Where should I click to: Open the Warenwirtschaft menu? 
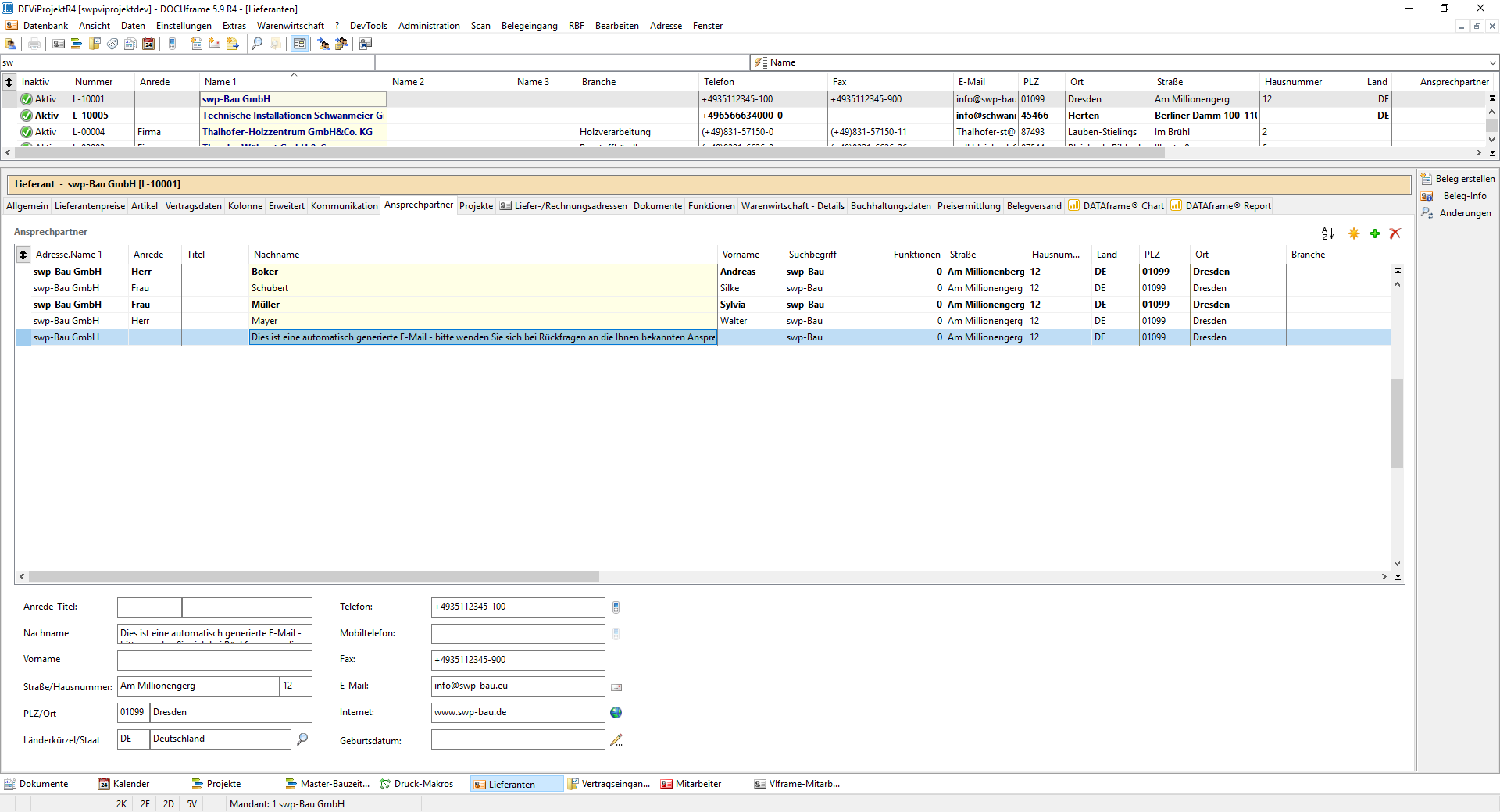point(290,26)
